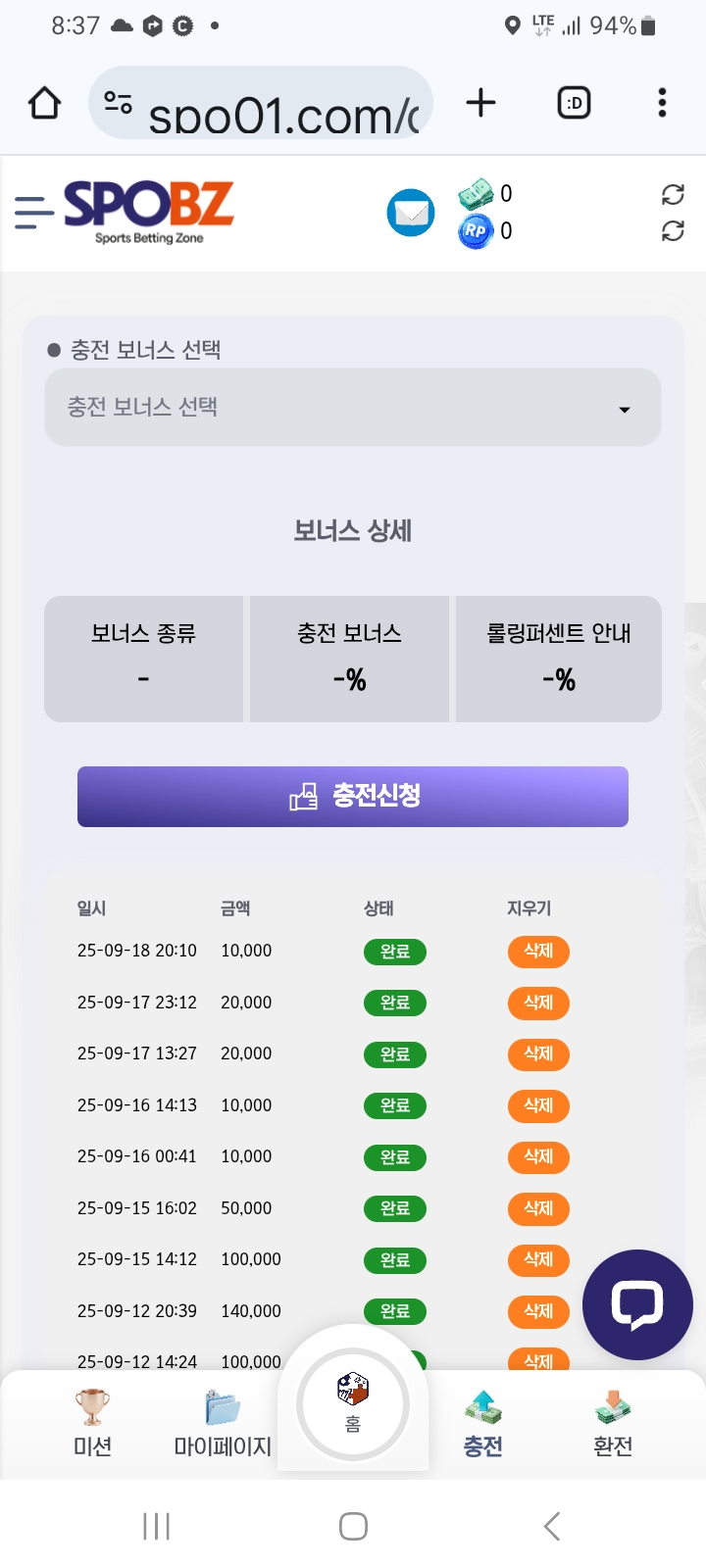Delete the 50,000 deposit entry
Viewport: 706px width, 1568px height.
538,1208
